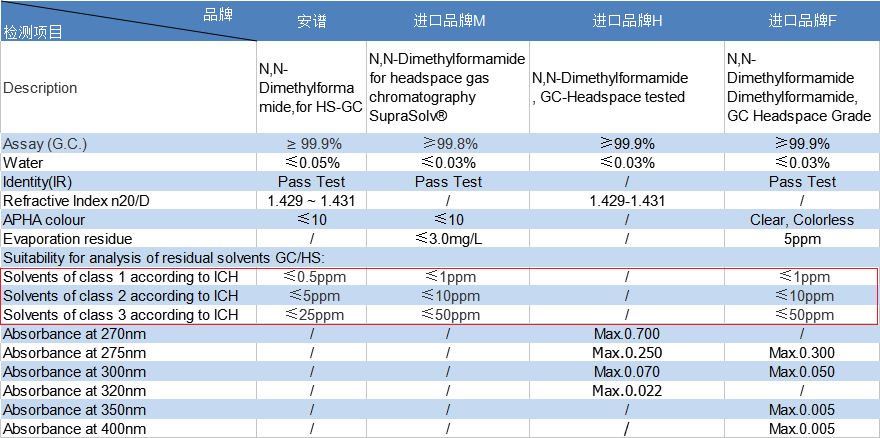Click the Assay (G.C.) row label

coord(47,143)
